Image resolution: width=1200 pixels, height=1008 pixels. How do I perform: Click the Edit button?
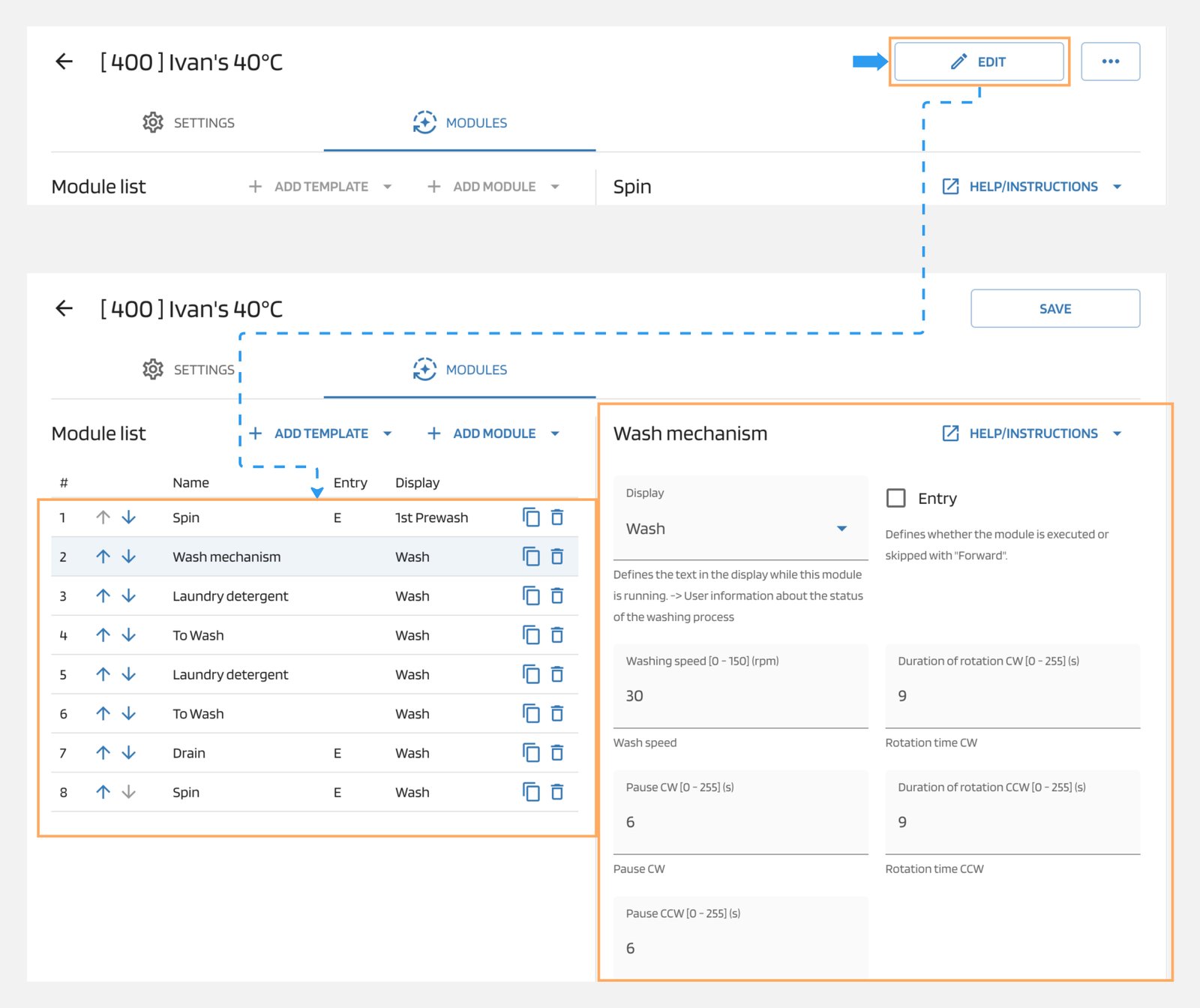tap(979, 61)
